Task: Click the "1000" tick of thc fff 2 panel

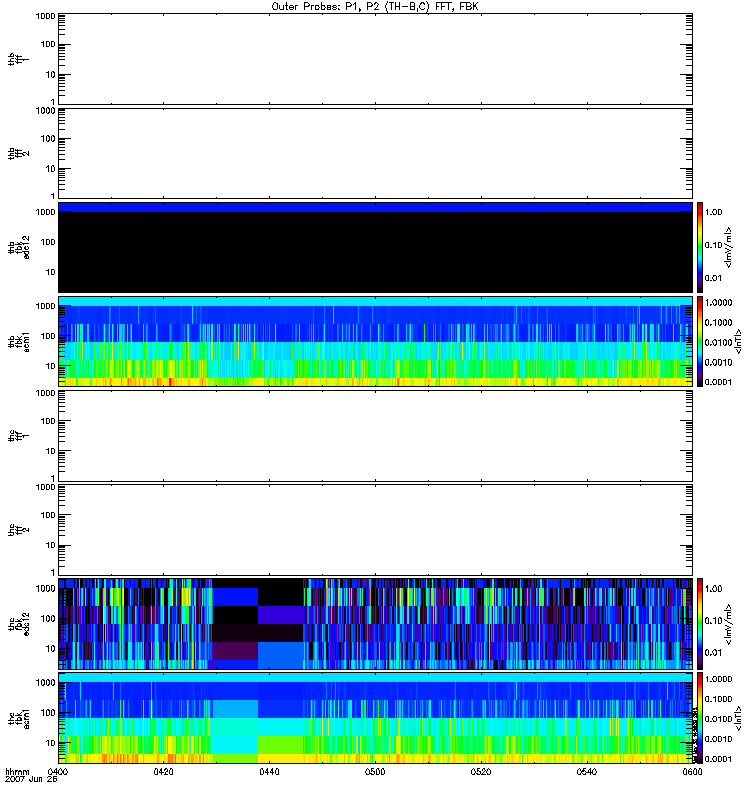Action: pyautogui.click(x=45, y=487)
